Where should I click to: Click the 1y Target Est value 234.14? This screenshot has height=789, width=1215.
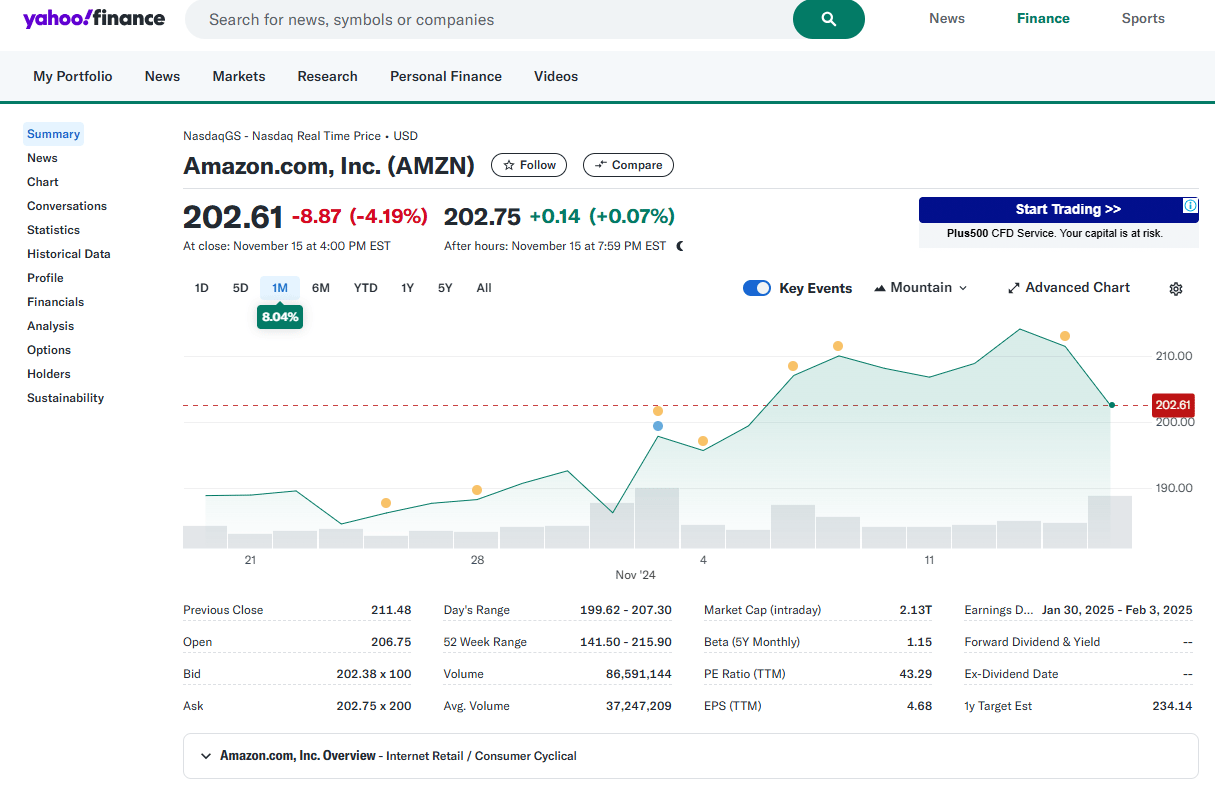coord(1172,706)
